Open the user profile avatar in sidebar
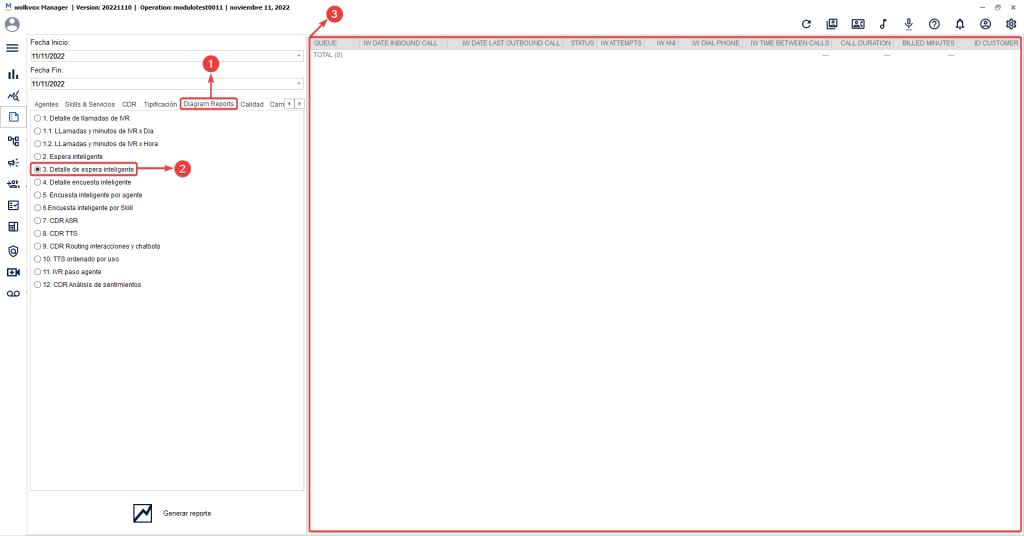 12,25
